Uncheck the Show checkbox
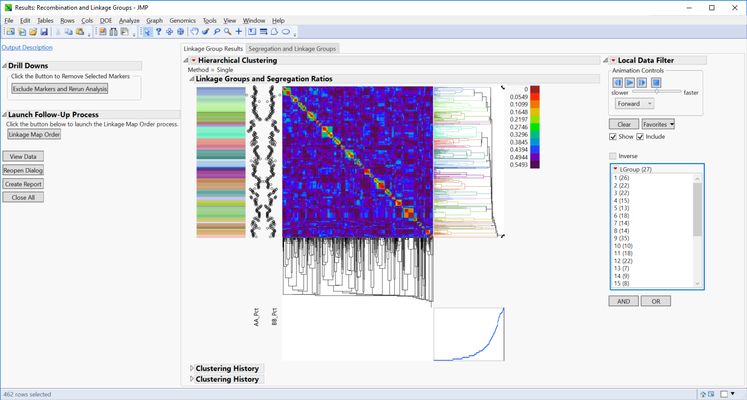Screen dimensions: 747x400 click(x=614, y=137)
